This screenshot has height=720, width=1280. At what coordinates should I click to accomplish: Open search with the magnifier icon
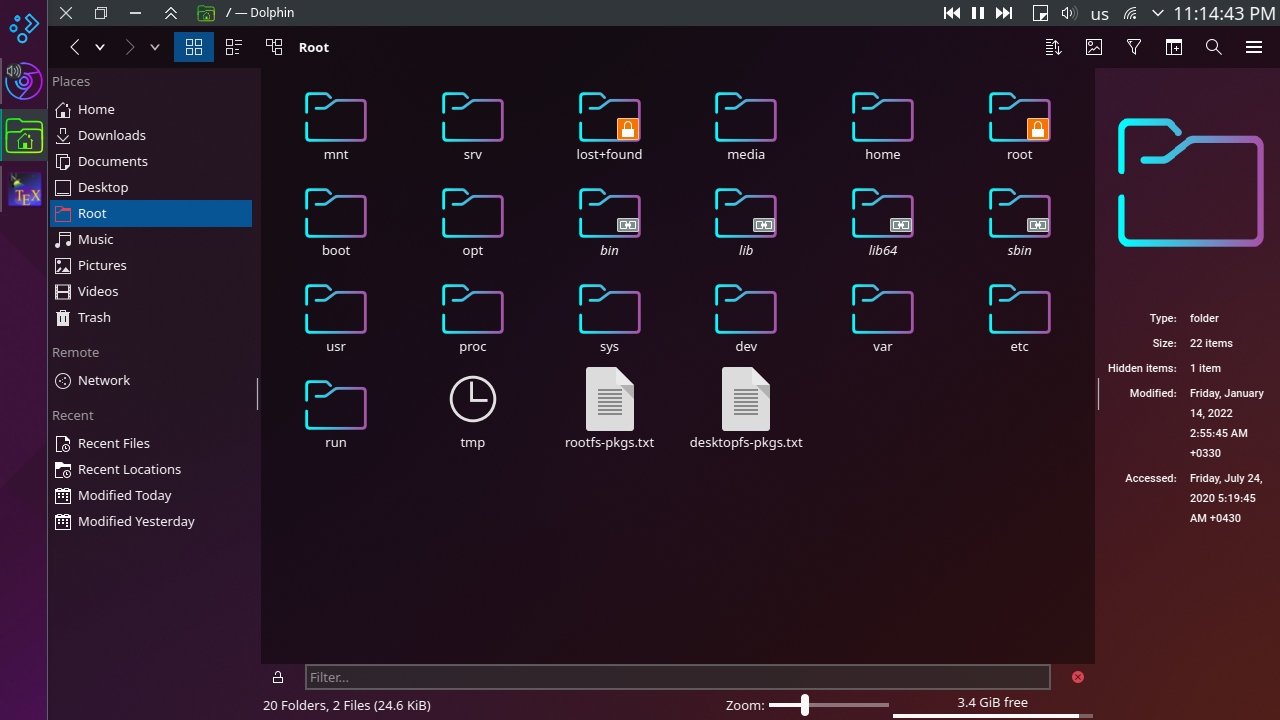[1214, 47]
